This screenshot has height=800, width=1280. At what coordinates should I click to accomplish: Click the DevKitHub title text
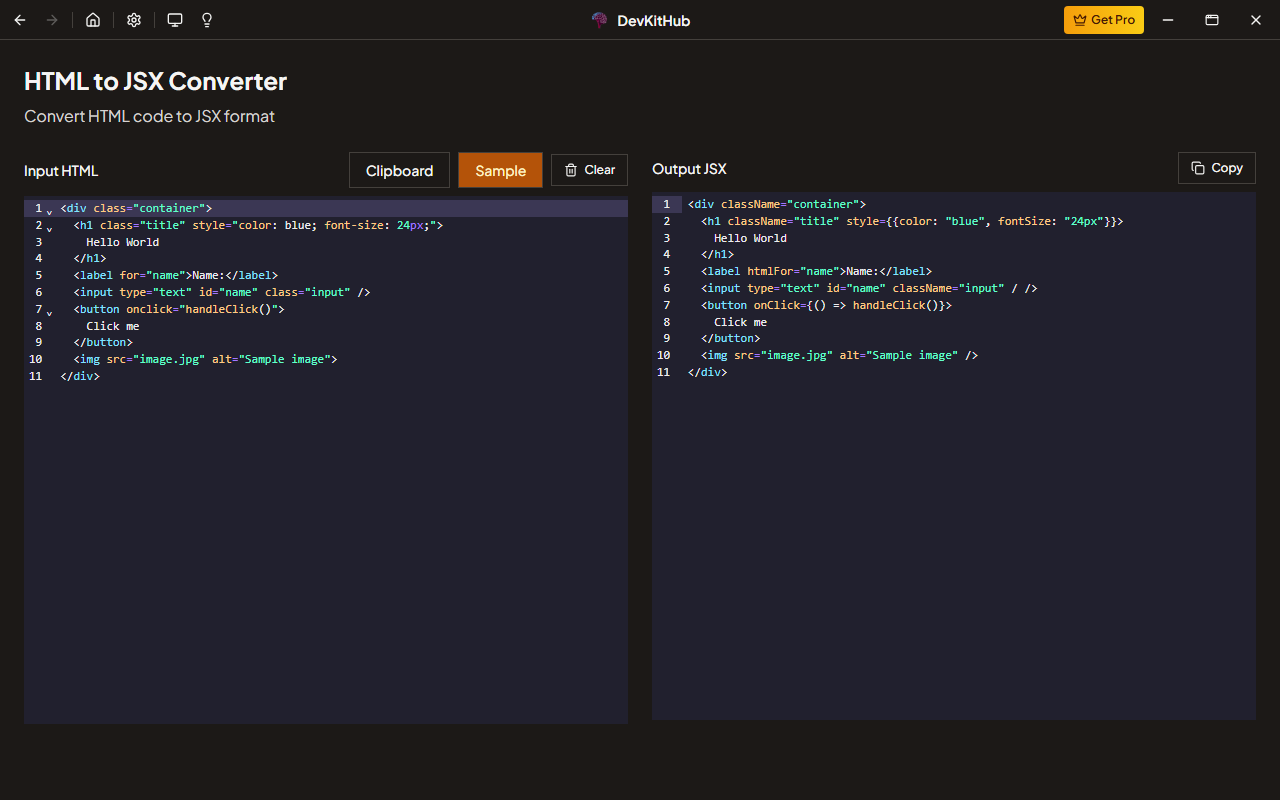[x=652, y=20]
